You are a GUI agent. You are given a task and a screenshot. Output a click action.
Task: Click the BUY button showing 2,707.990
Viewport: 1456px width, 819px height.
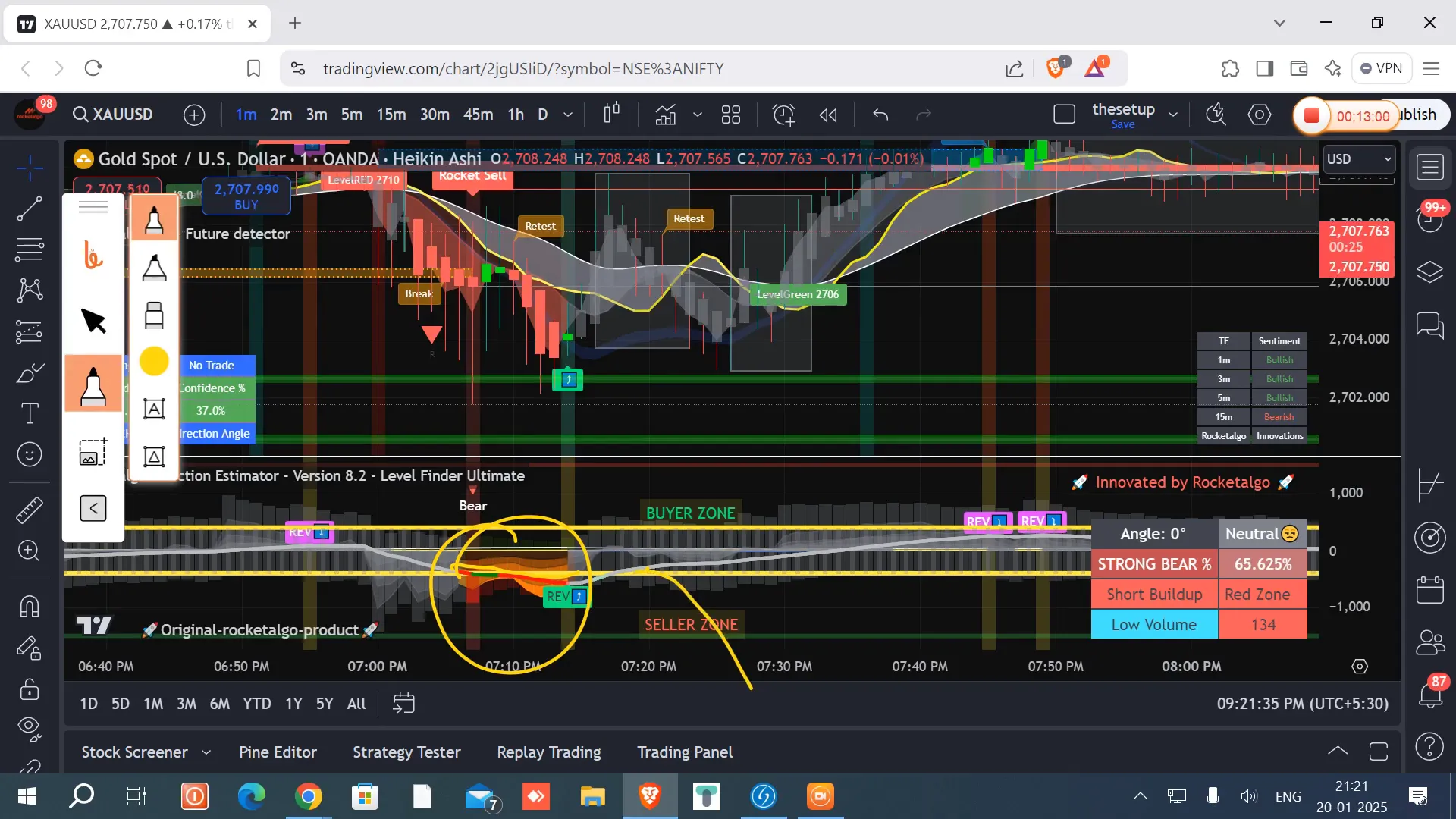246,196
